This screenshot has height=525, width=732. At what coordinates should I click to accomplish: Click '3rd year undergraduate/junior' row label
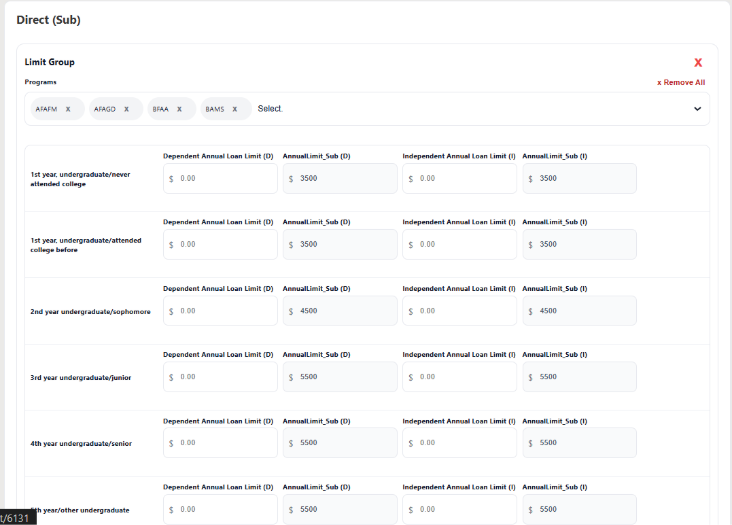pyautogui.click(x=81, y=378)
